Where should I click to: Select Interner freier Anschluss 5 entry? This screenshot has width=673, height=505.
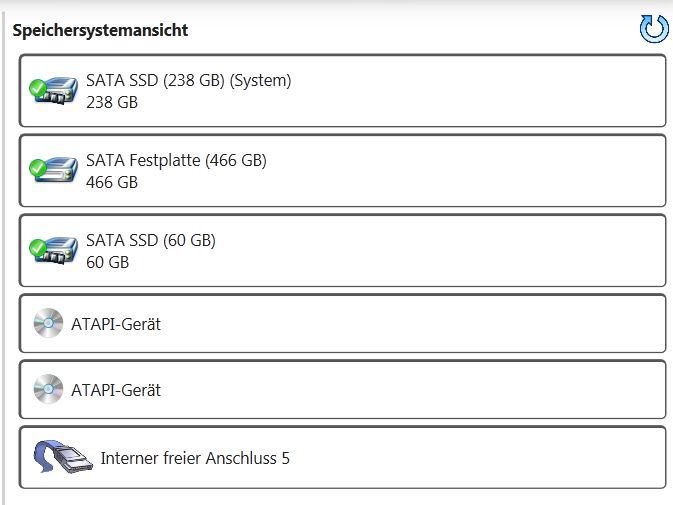343,457
